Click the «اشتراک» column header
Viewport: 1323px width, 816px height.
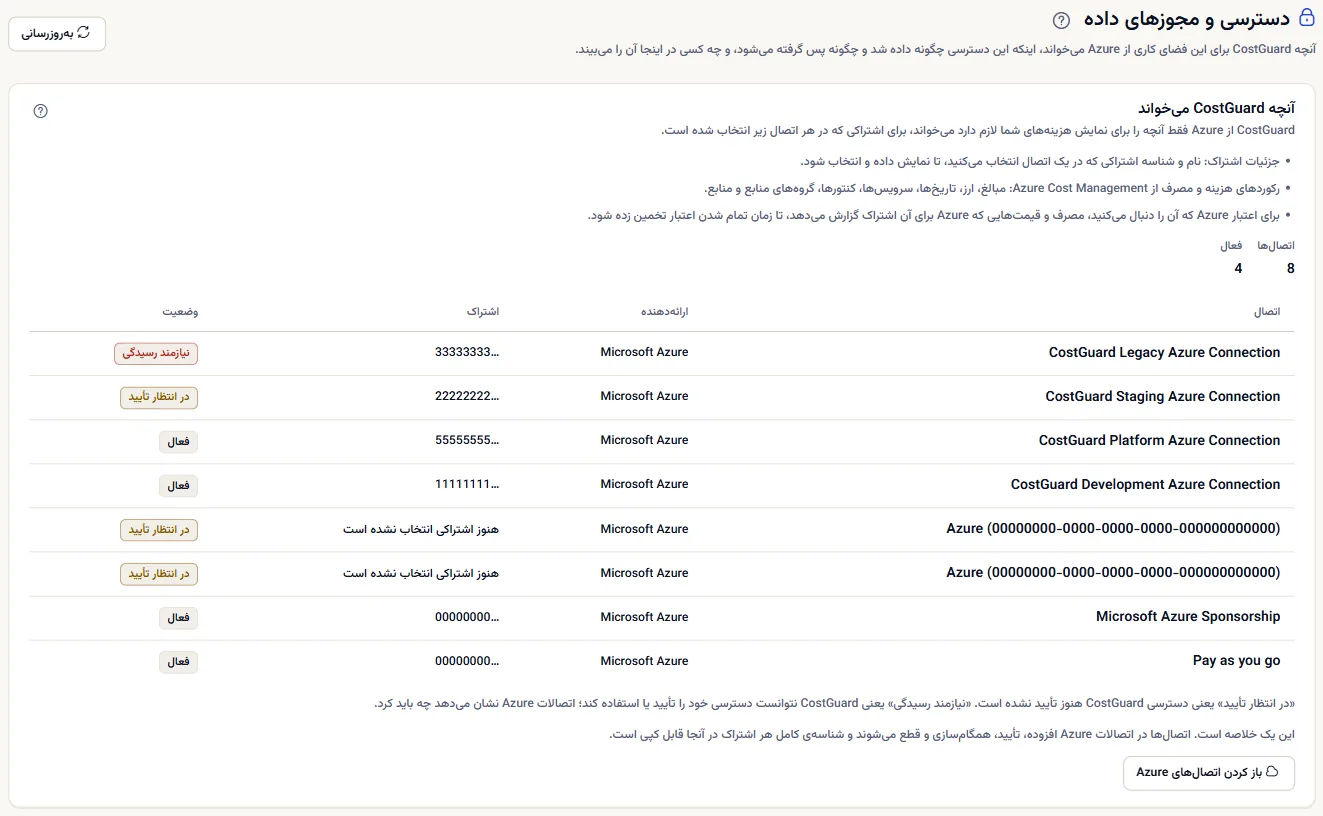point(482,312)
